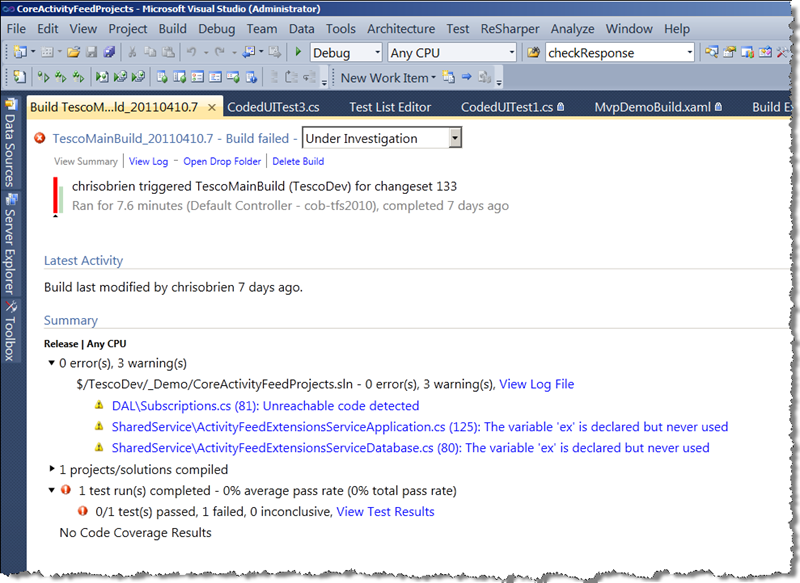Image resolution: width=800 pixels, height=583 pixels.
Task: Open the Architecture menu
Action: [x=401, y=29]
